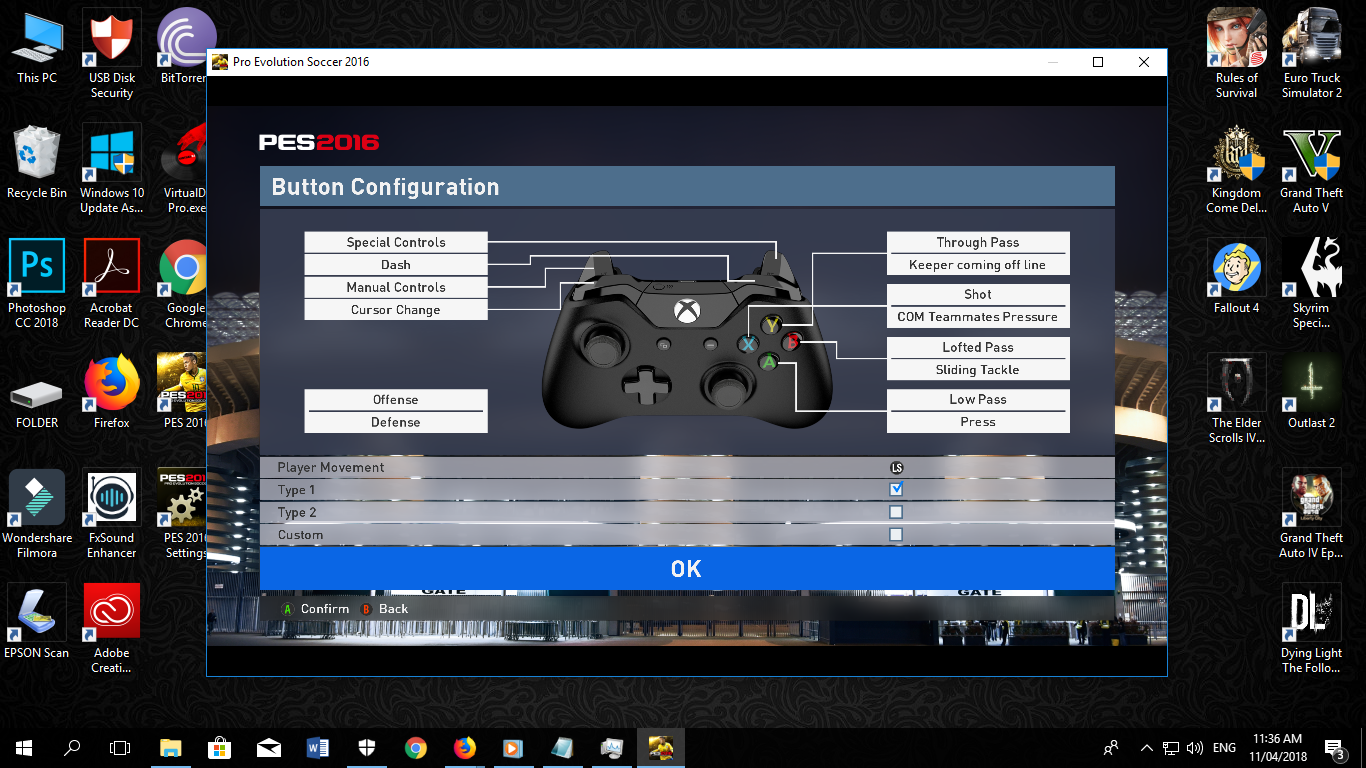The width and height of the screenshot is (1366, 768).
Task: Open Word from the taskbar
Action: tap(317, 747)
